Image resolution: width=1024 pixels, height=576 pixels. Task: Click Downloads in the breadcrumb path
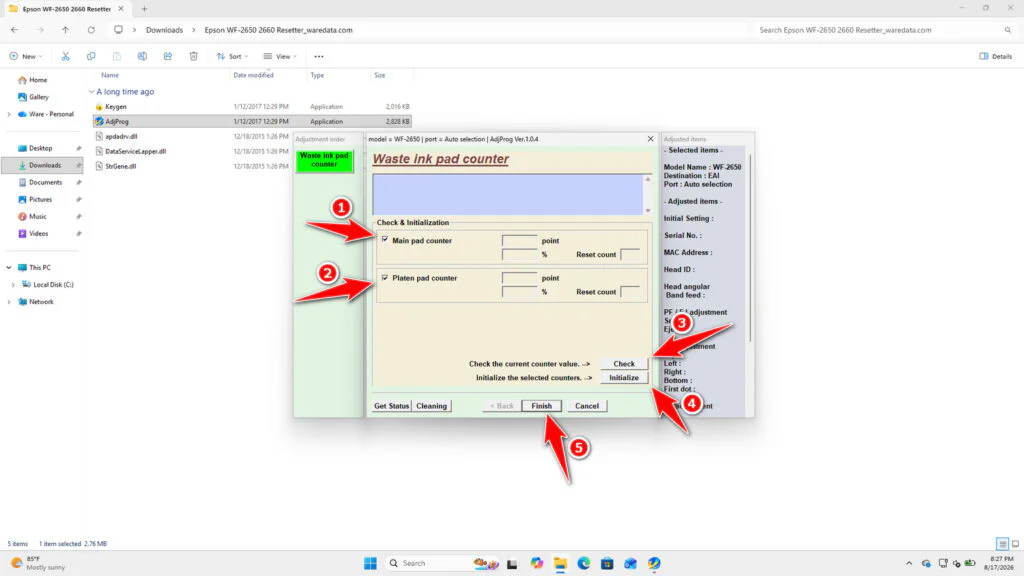(x=164, y=30)
